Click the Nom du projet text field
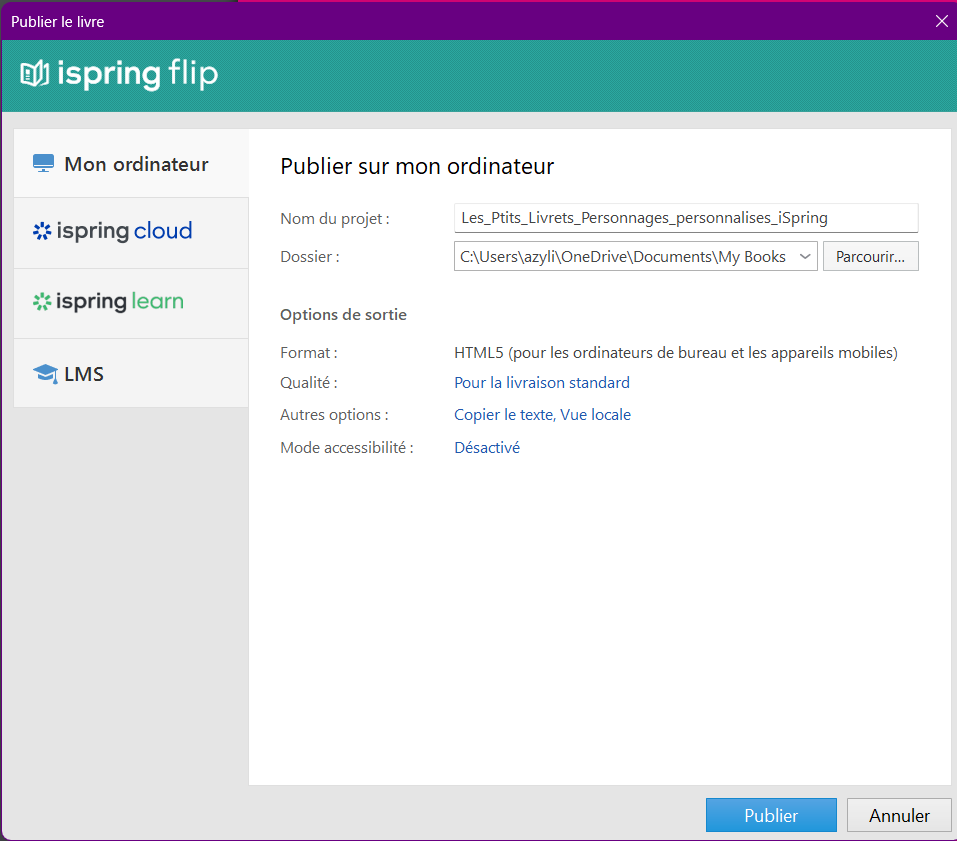This screenshot has width=957, height=841. coord(685,217)
